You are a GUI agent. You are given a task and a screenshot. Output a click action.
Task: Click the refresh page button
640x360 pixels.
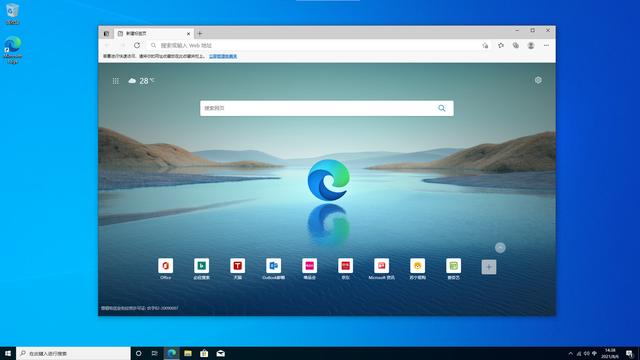point(137,45)
